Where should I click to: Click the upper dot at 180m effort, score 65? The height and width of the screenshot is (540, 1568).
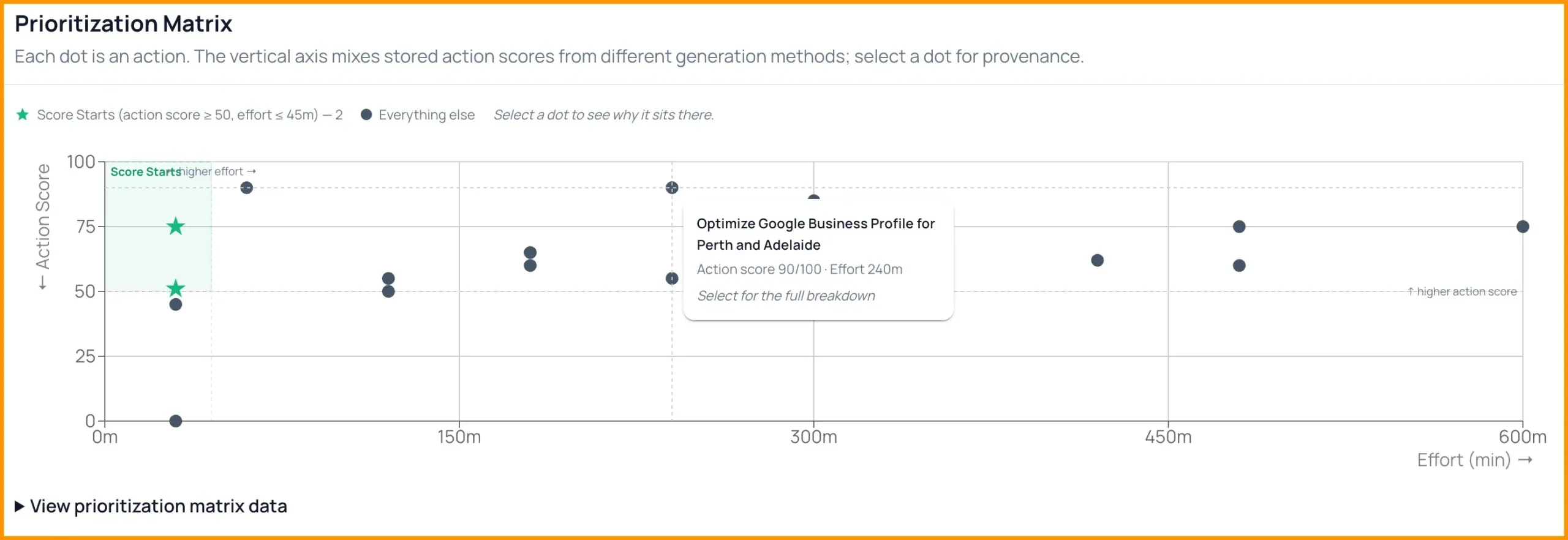530,253
